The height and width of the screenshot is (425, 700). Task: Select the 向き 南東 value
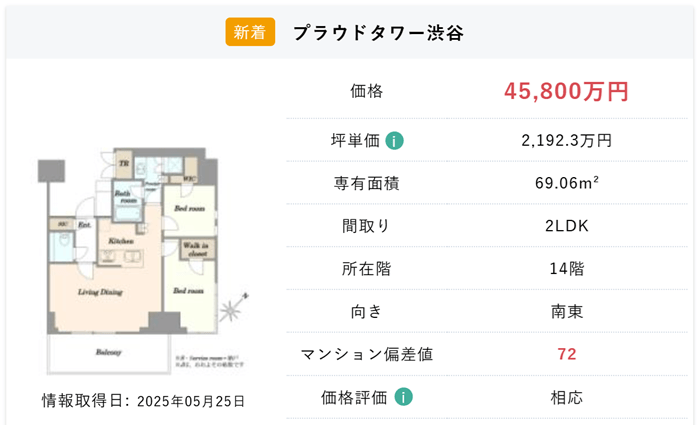567,312
